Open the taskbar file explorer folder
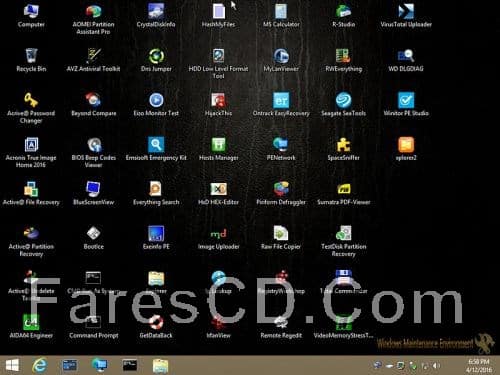Viewport: 500px width, 375px height. click(x=160, y=366)
